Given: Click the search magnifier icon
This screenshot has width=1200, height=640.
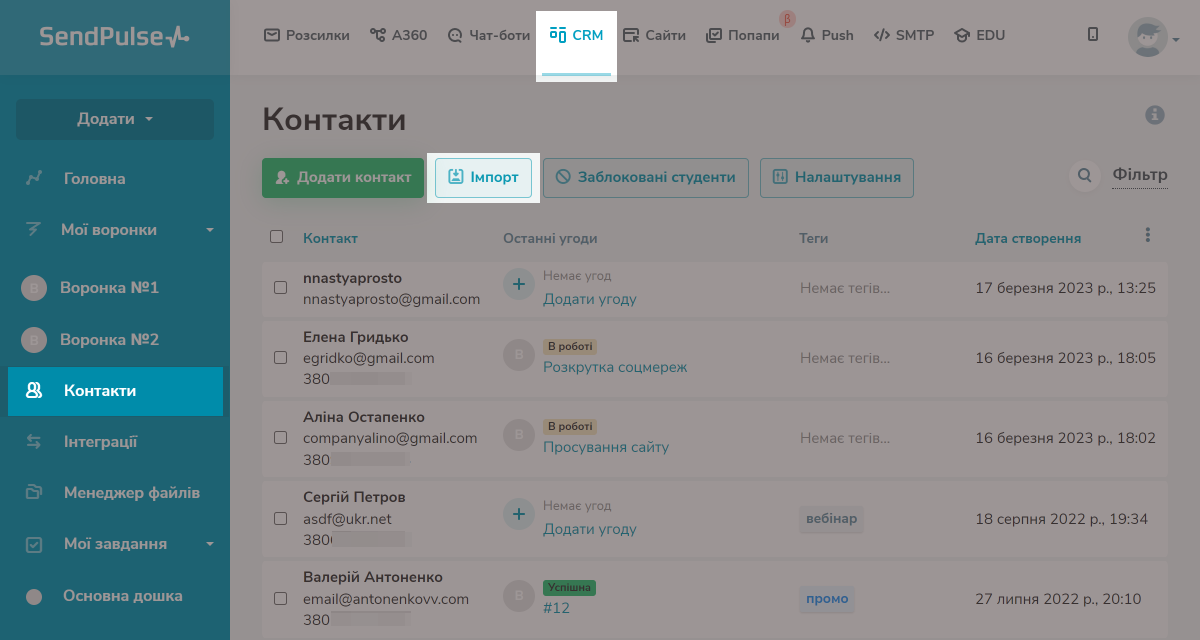Looking at the screenshot, I should click(1084, 177).
